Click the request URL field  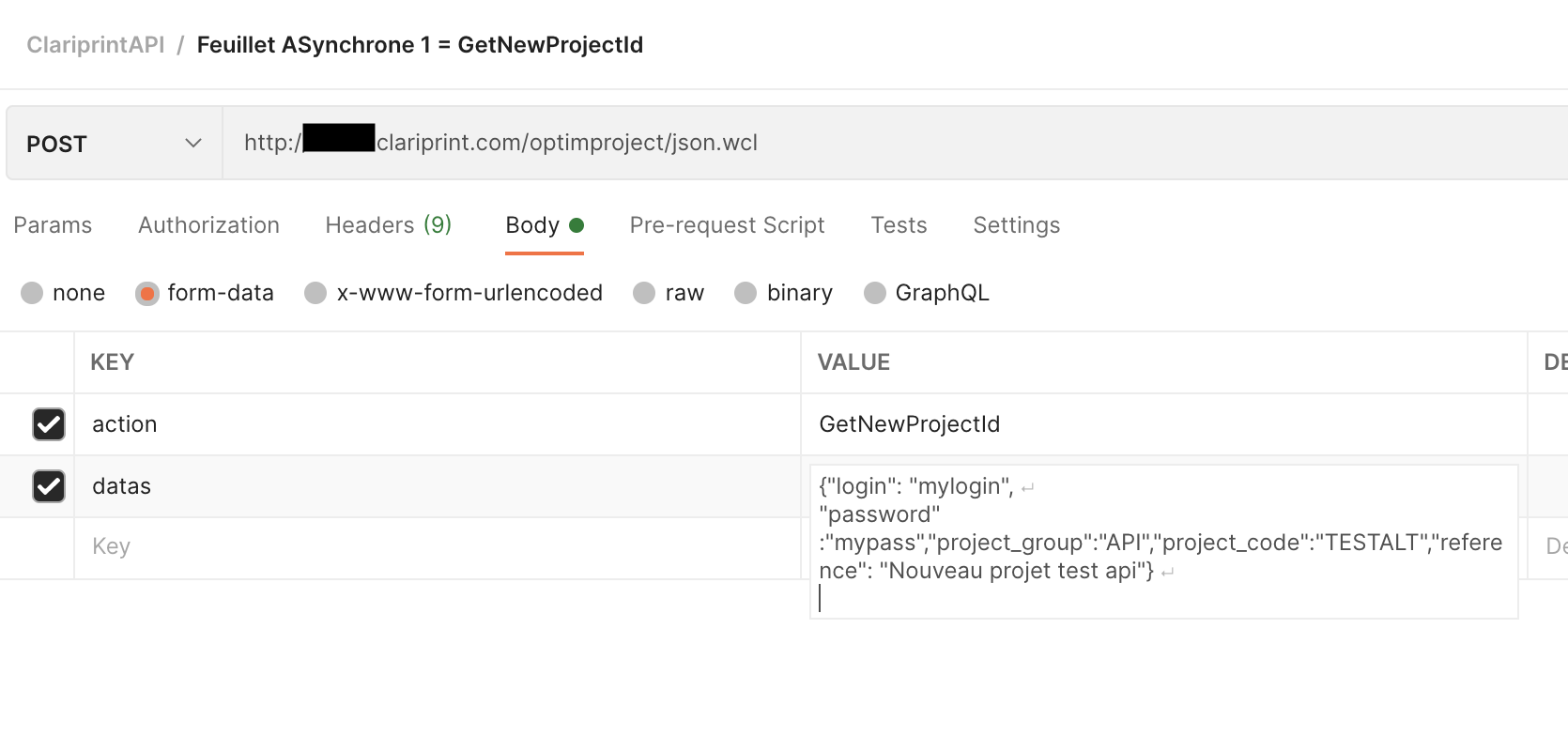[x=845, y=143]
